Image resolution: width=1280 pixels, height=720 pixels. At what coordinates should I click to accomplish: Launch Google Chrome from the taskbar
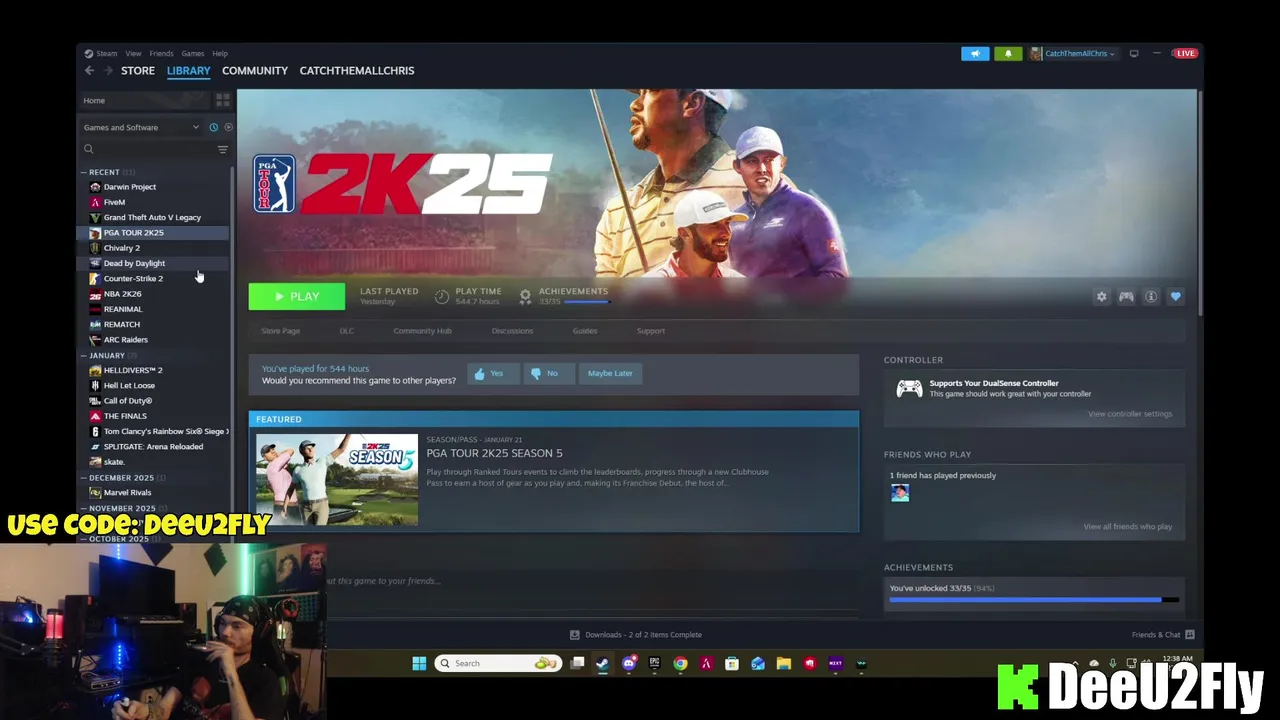680,663
